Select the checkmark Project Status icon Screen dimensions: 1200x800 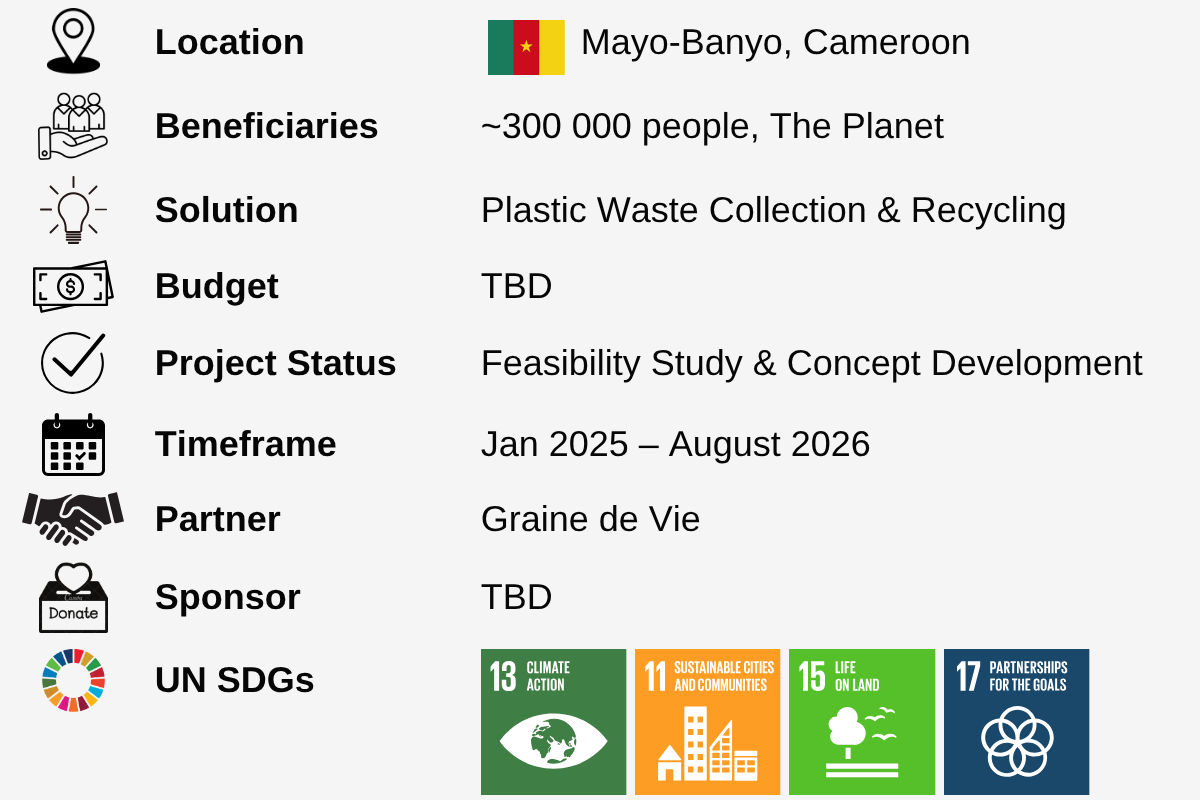pyautogui.click(x=73, y=363)
